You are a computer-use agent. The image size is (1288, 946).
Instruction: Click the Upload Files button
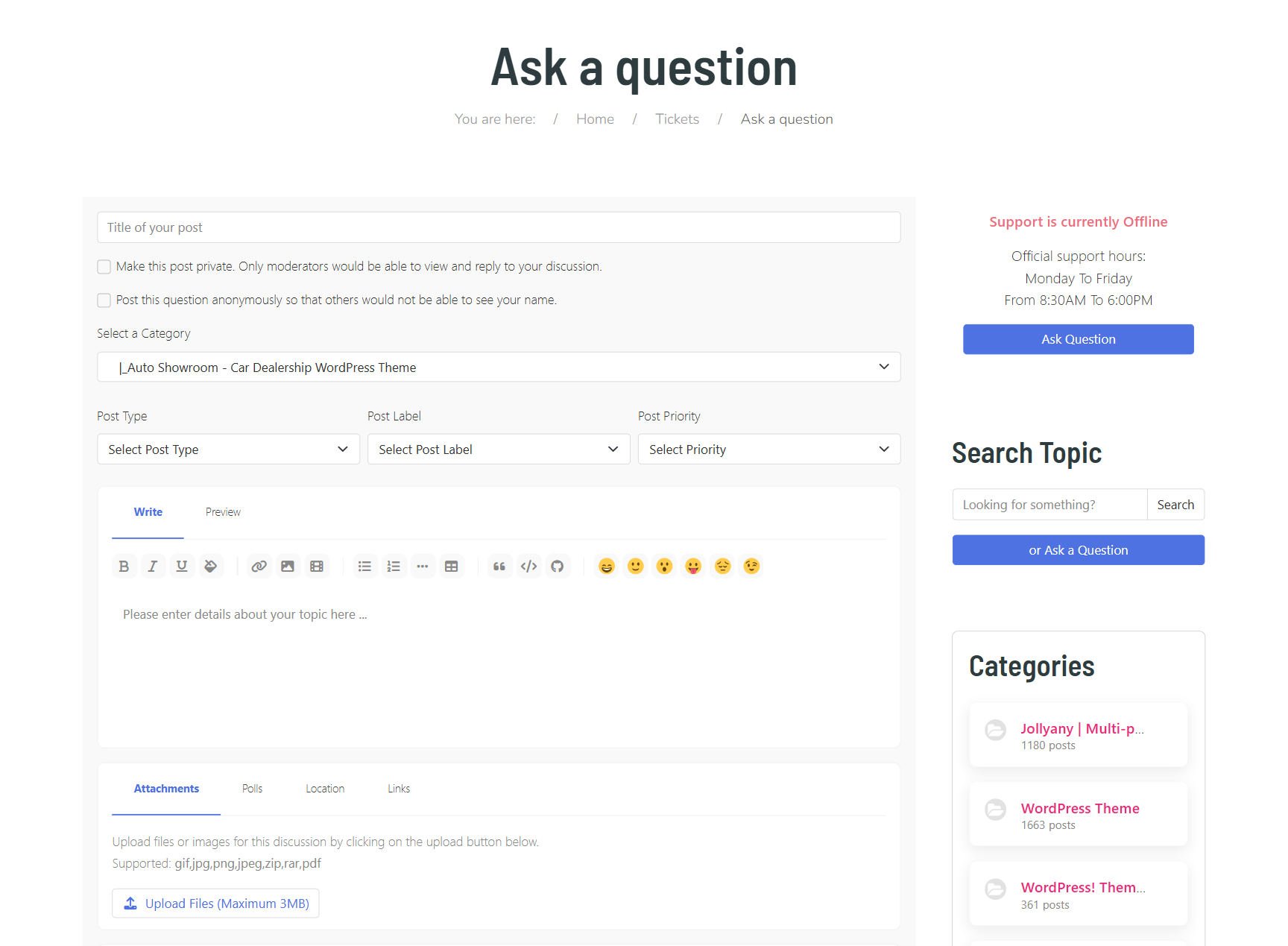point(215,904)
